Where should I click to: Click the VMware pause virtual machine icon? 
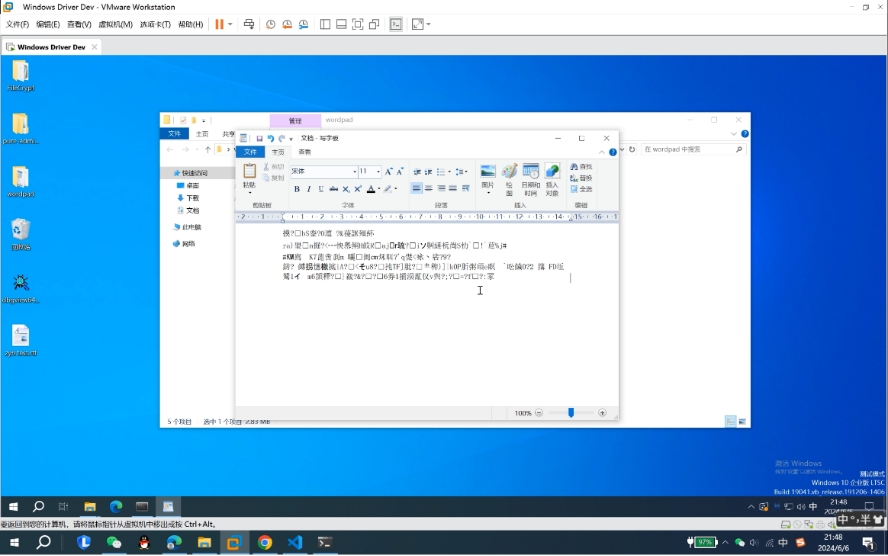tap(219, 24)
